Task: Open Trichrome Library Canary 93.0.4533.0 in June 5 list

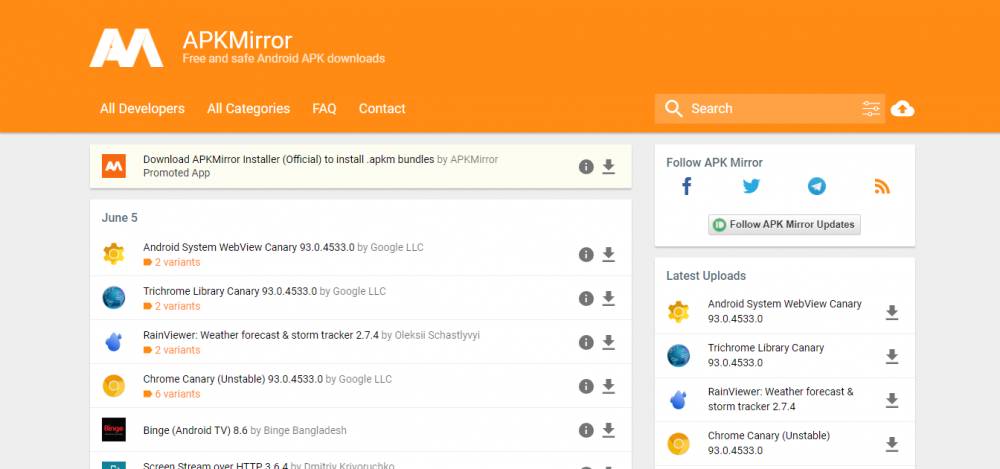Action: (230, 292)
